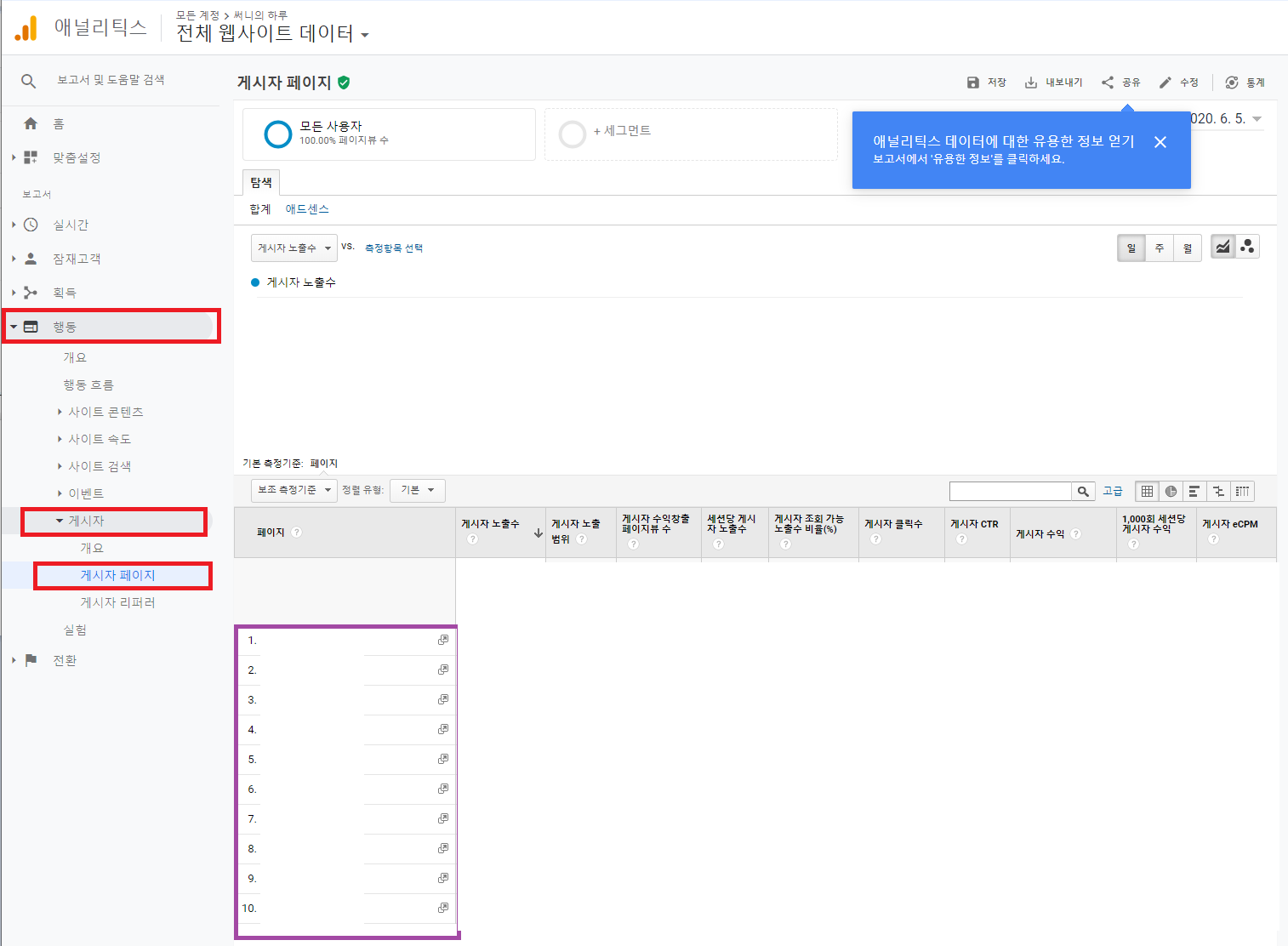
Task: Select the 일 day granularity toggle
Action: pos(1131,248)
